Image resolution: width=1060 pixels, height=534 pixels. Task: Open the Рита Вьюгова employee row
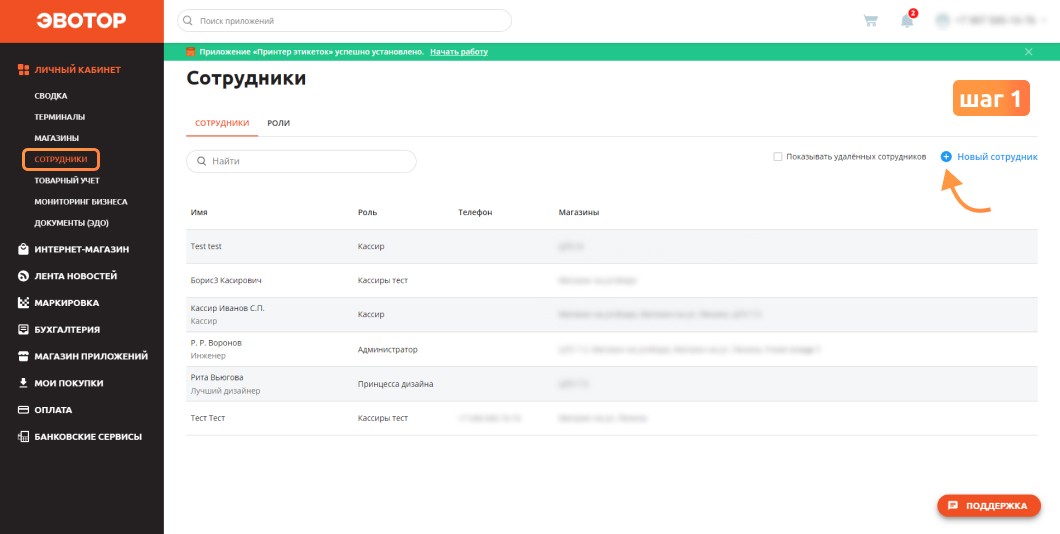612,384
